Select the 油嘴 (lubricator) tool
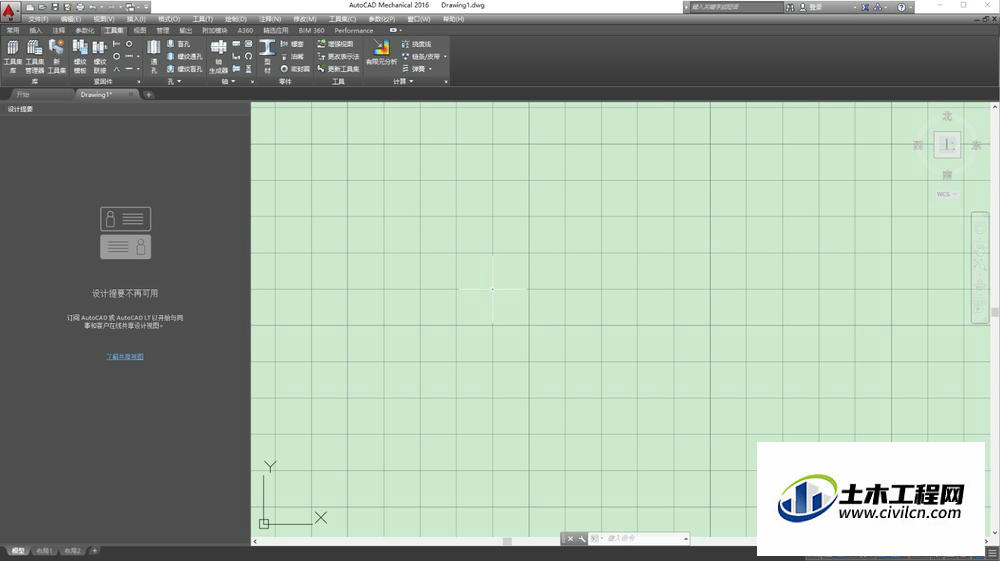The image size is (1000, 561). coord(292,56)
